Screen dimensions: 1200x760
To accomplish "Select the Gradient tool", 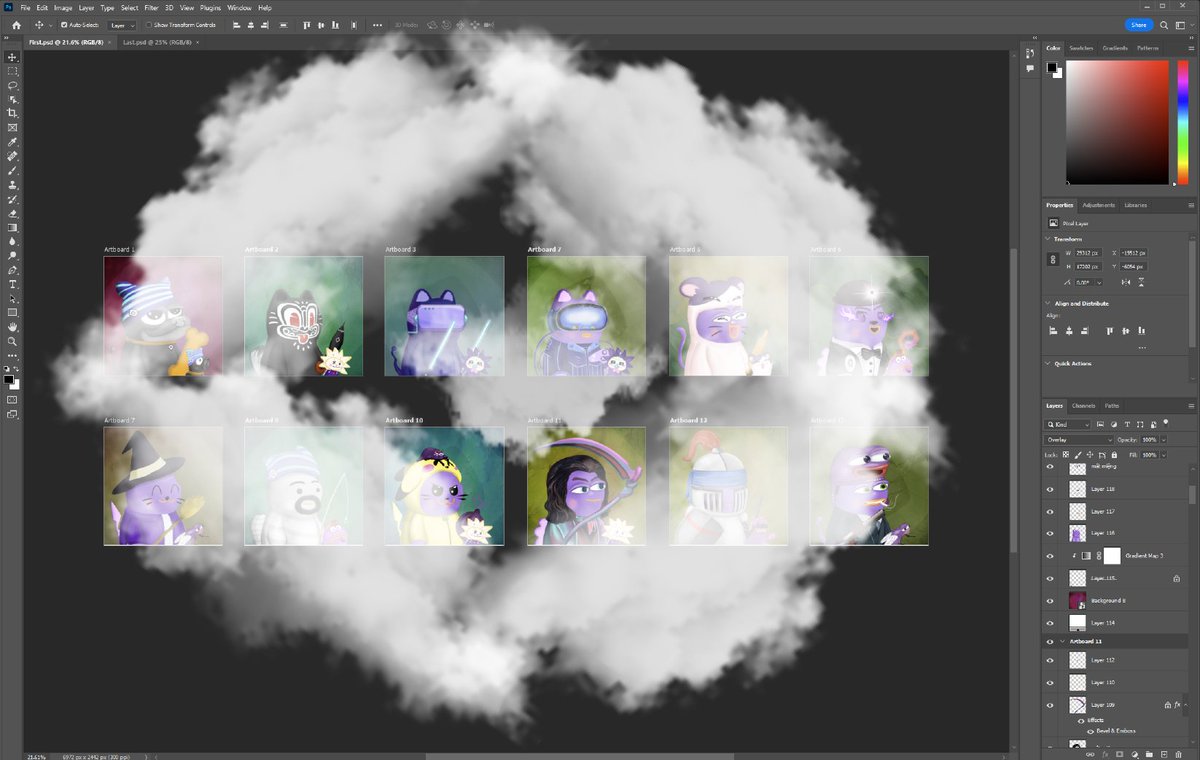I will (12, 227).
